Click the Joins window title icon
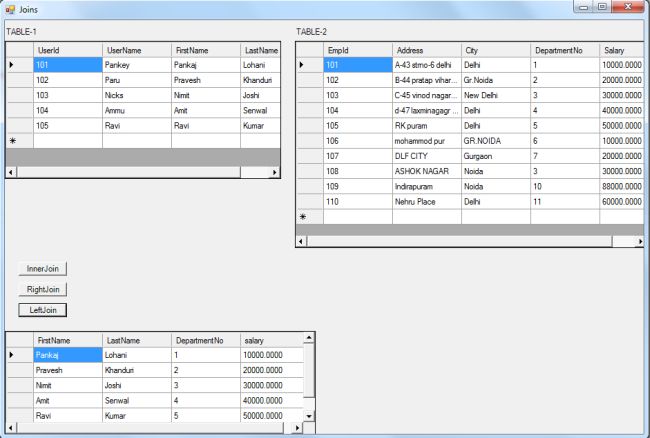Screen dimensions: 650x438 [10, 9]
